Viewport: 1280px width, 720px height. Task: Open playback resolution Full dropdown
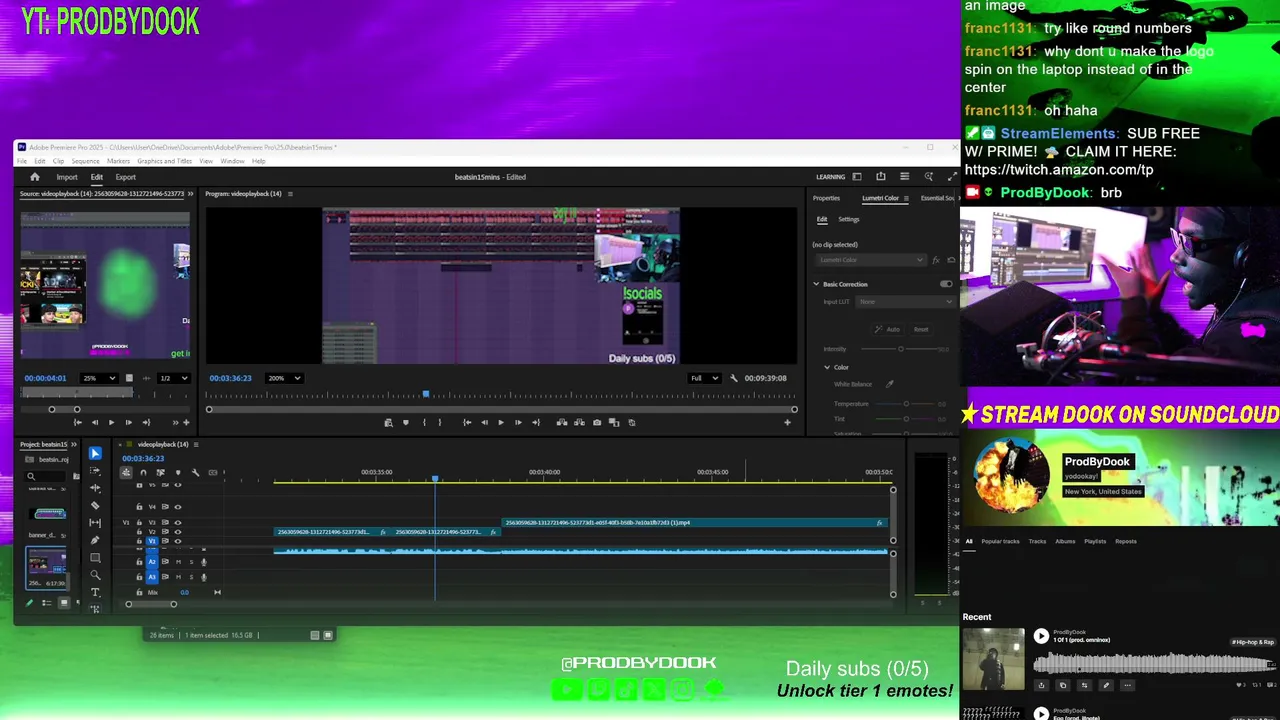tap(704, 378)
